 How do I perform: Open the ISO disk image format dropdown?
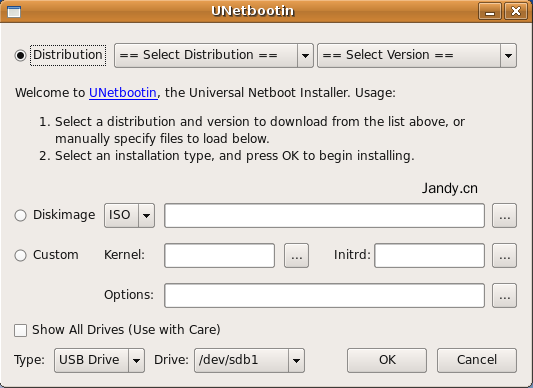coord(129,215)
